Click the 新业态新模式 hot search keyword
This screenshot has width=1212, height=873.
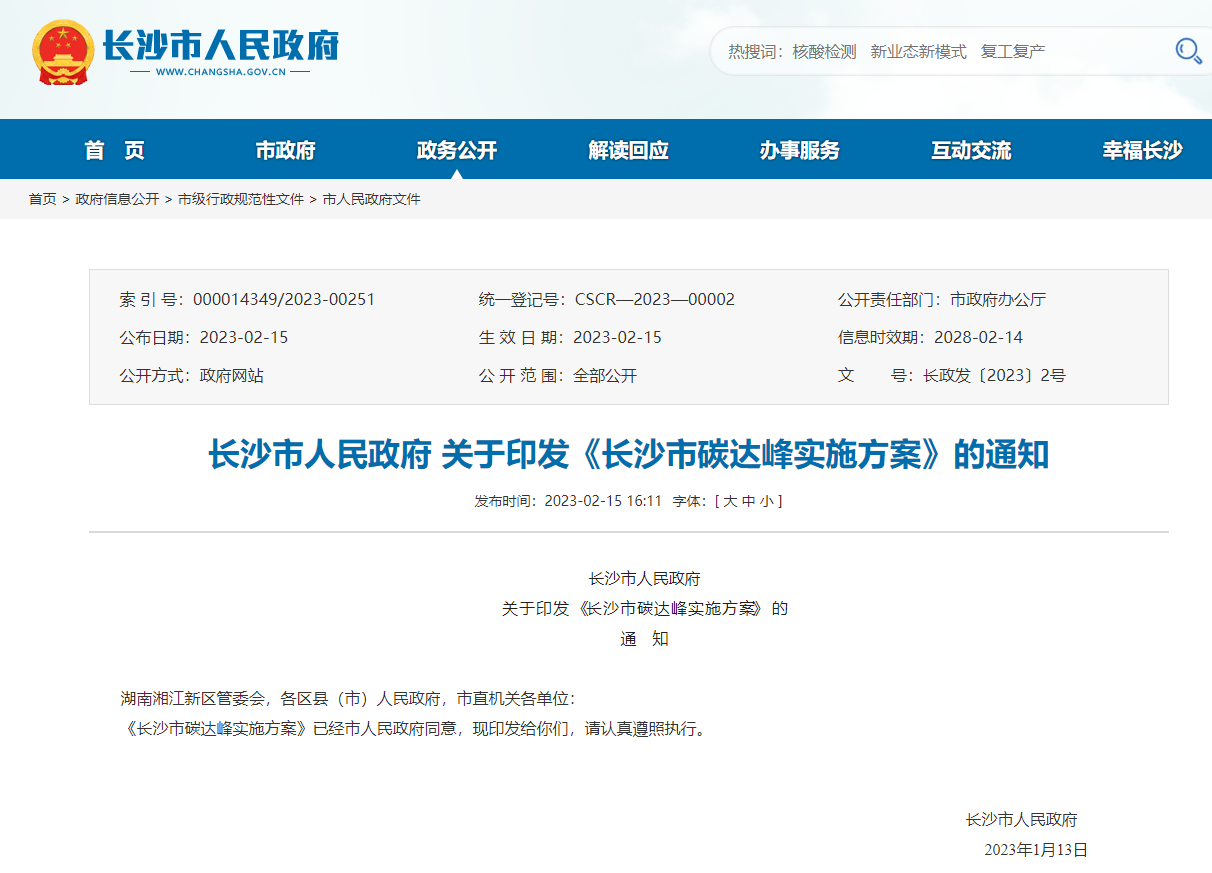917,51
